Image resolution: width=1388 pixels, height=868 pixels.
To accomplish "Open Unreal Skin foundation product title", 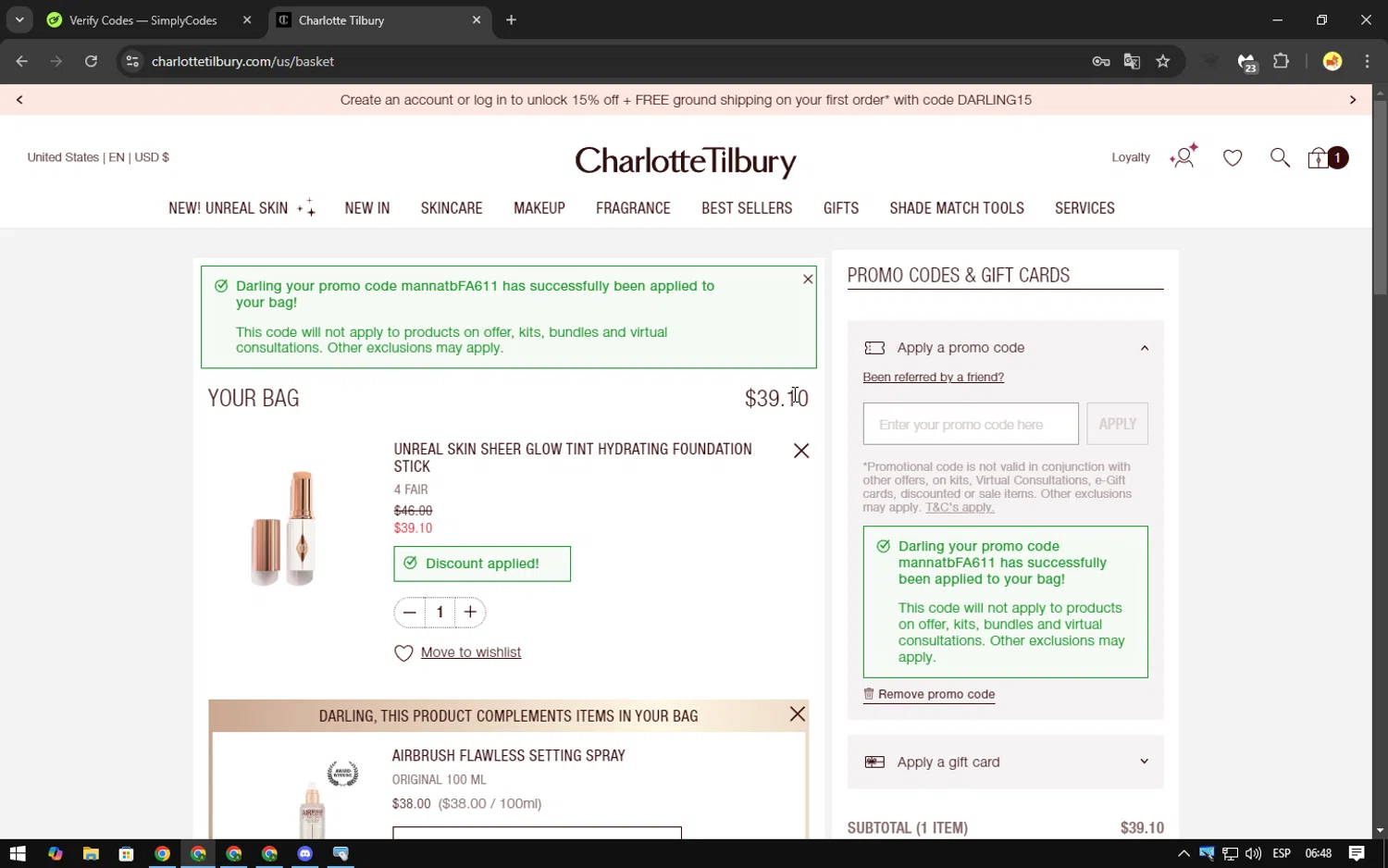I will [x=573, y=458].
